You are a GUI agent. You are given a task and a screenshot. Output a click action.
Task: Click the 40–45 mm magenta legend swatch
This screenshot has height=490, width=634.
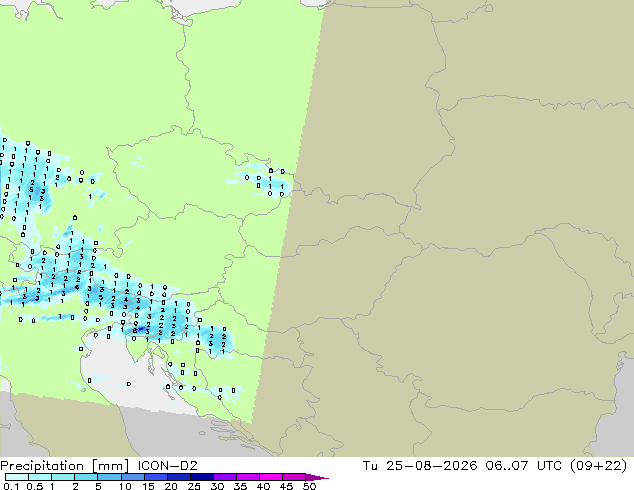pos(271,477)
